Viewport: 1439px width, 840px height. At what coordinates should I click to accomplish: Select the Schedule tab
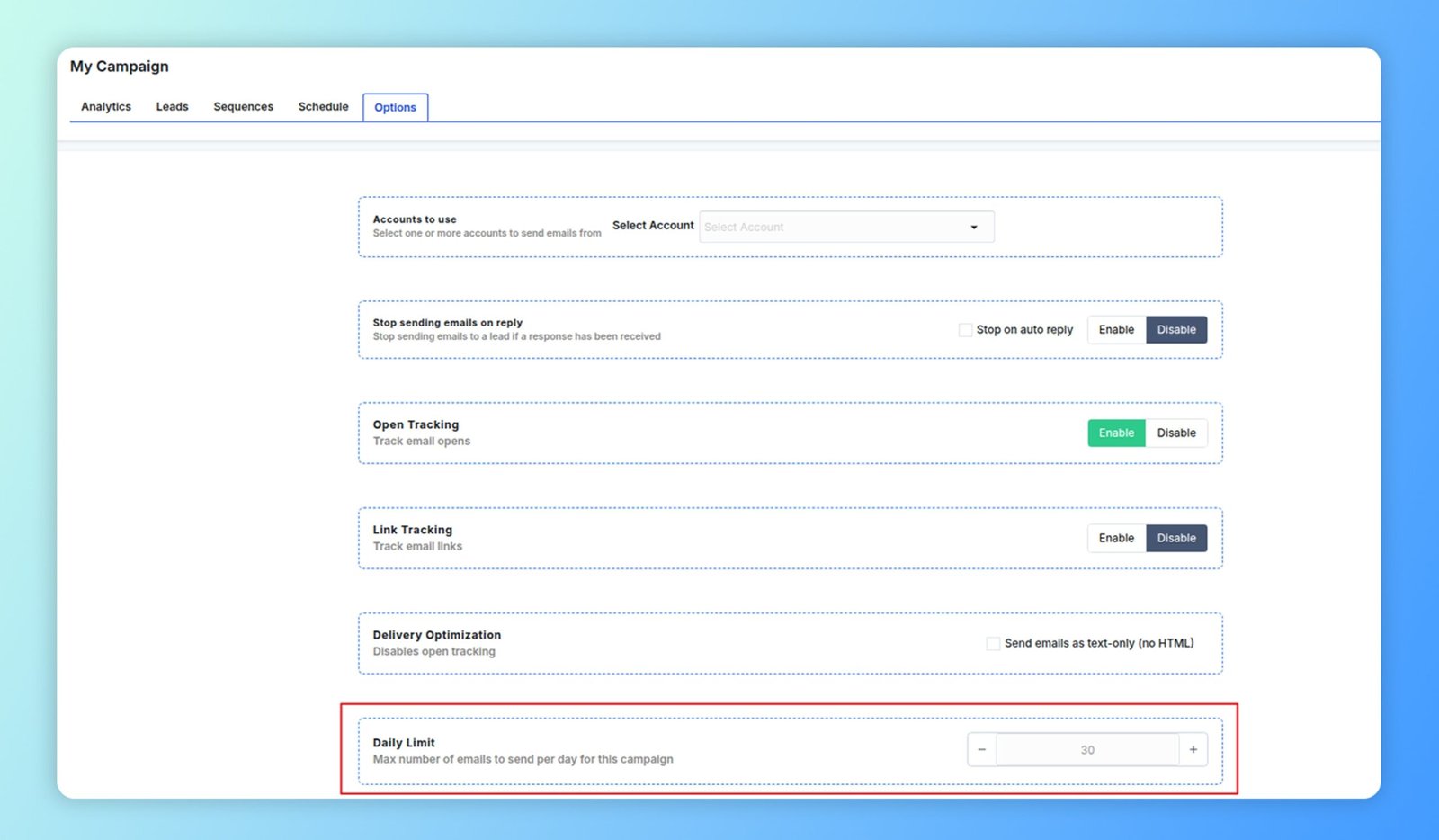coord(323,106)
